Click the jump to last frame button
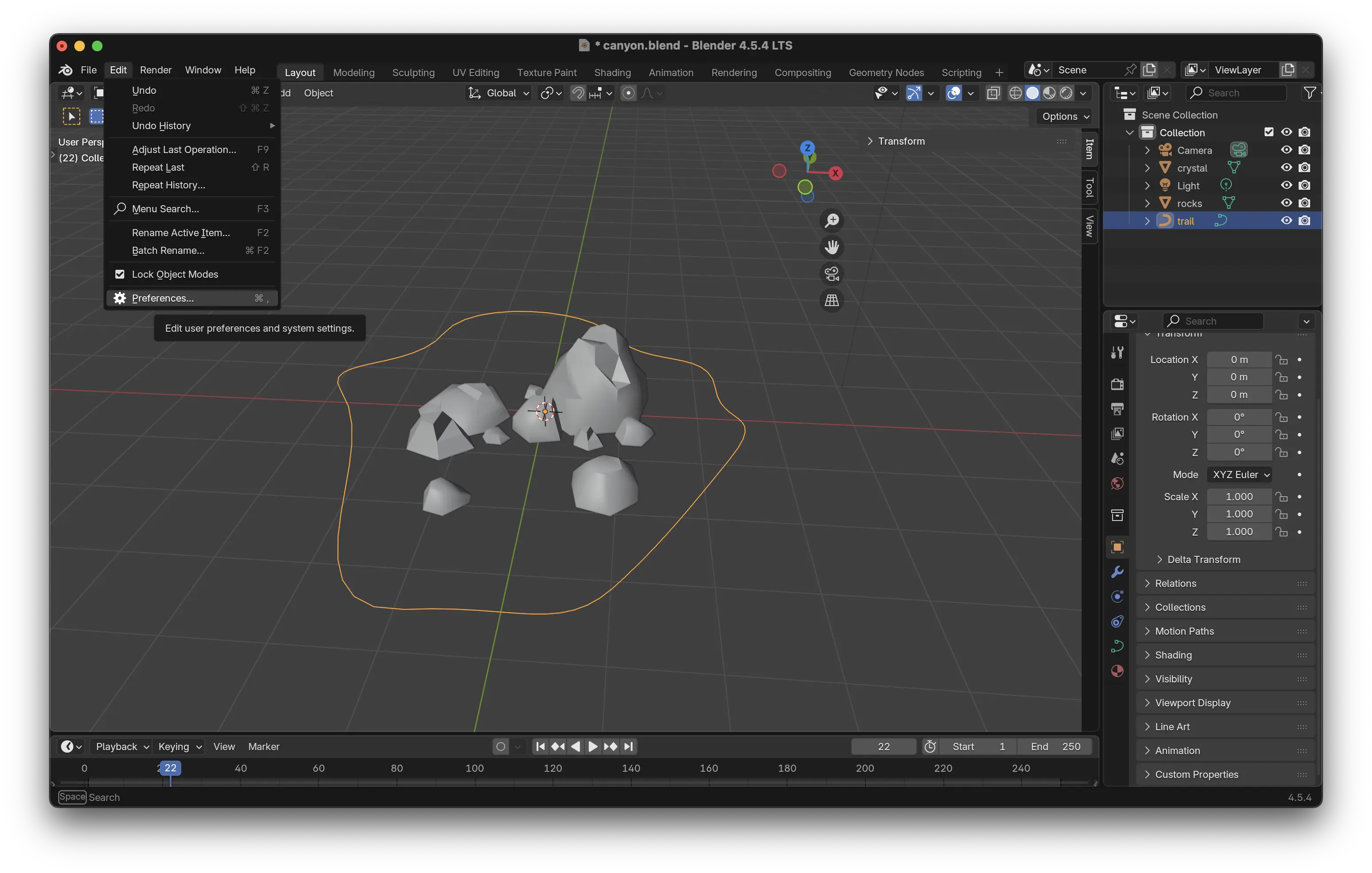 [x=628, y=747]
